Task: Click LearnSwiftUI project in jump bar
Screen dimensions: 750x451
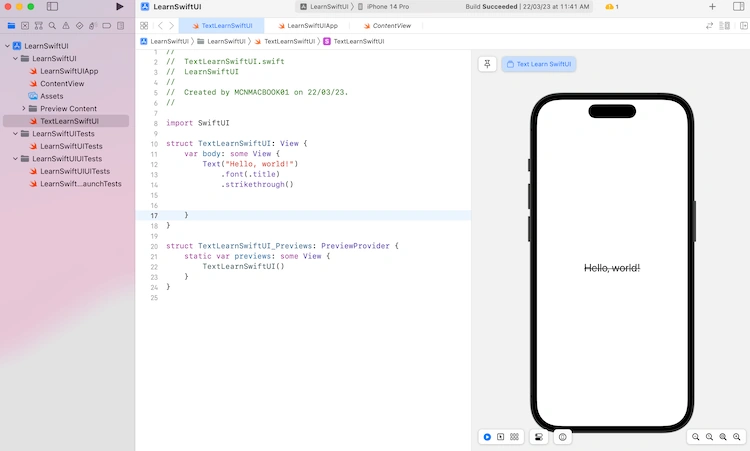Action: coord(165,41)
